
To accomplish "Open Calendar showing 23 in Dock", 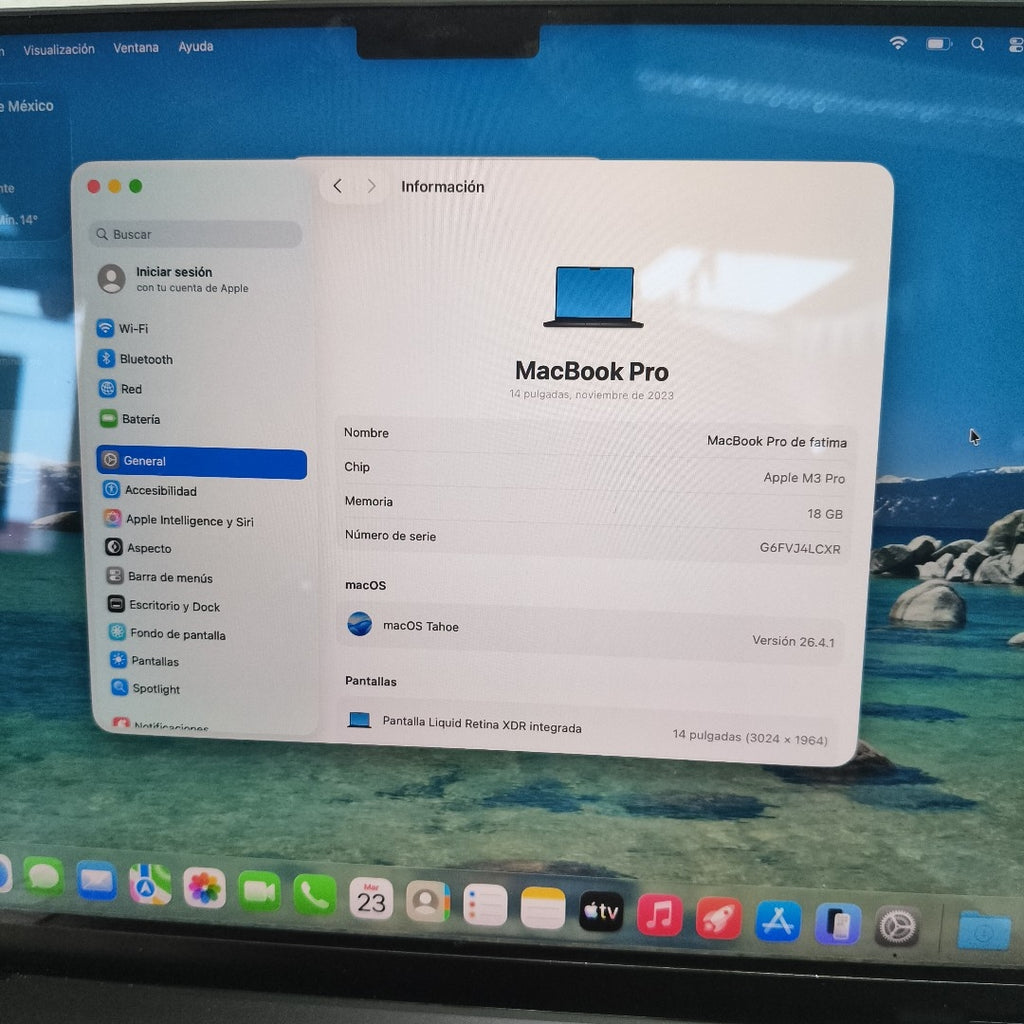I will click(x=371, y=899).
